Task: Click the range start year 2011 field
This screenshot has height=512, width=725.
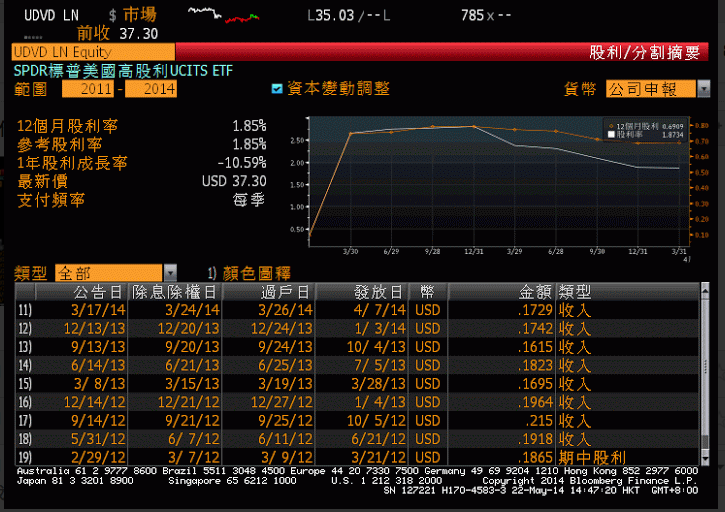Action: point(88,88)
